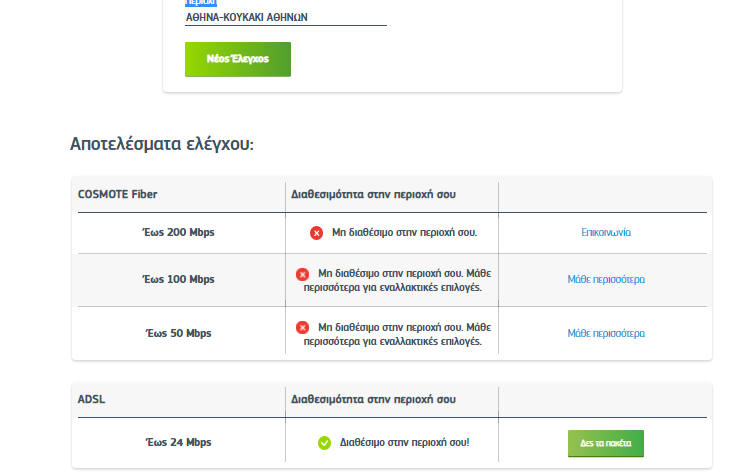Click Διαθεσιμότητα header in ADSL table

[x=373, y=399]
